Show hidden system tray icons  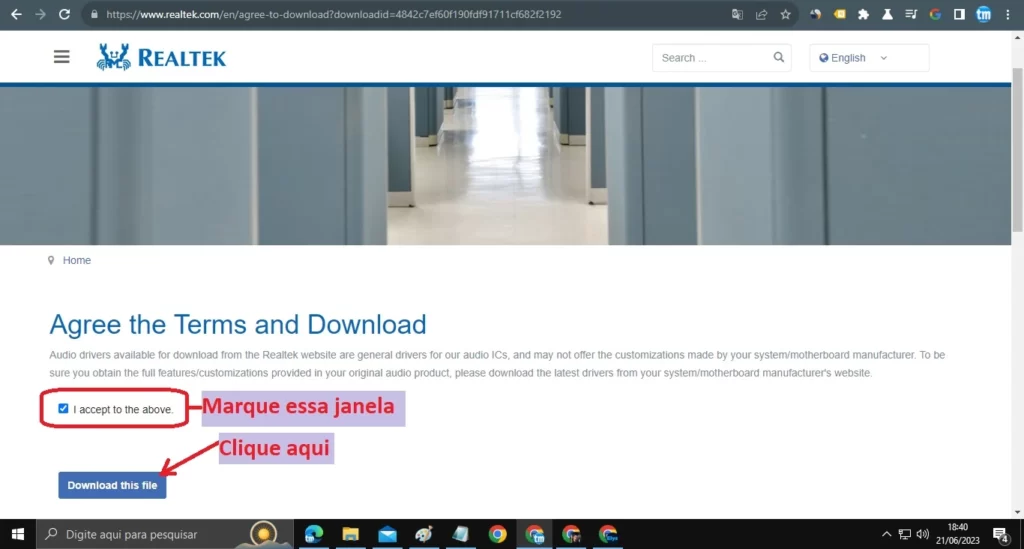click(x=886, y=534)
